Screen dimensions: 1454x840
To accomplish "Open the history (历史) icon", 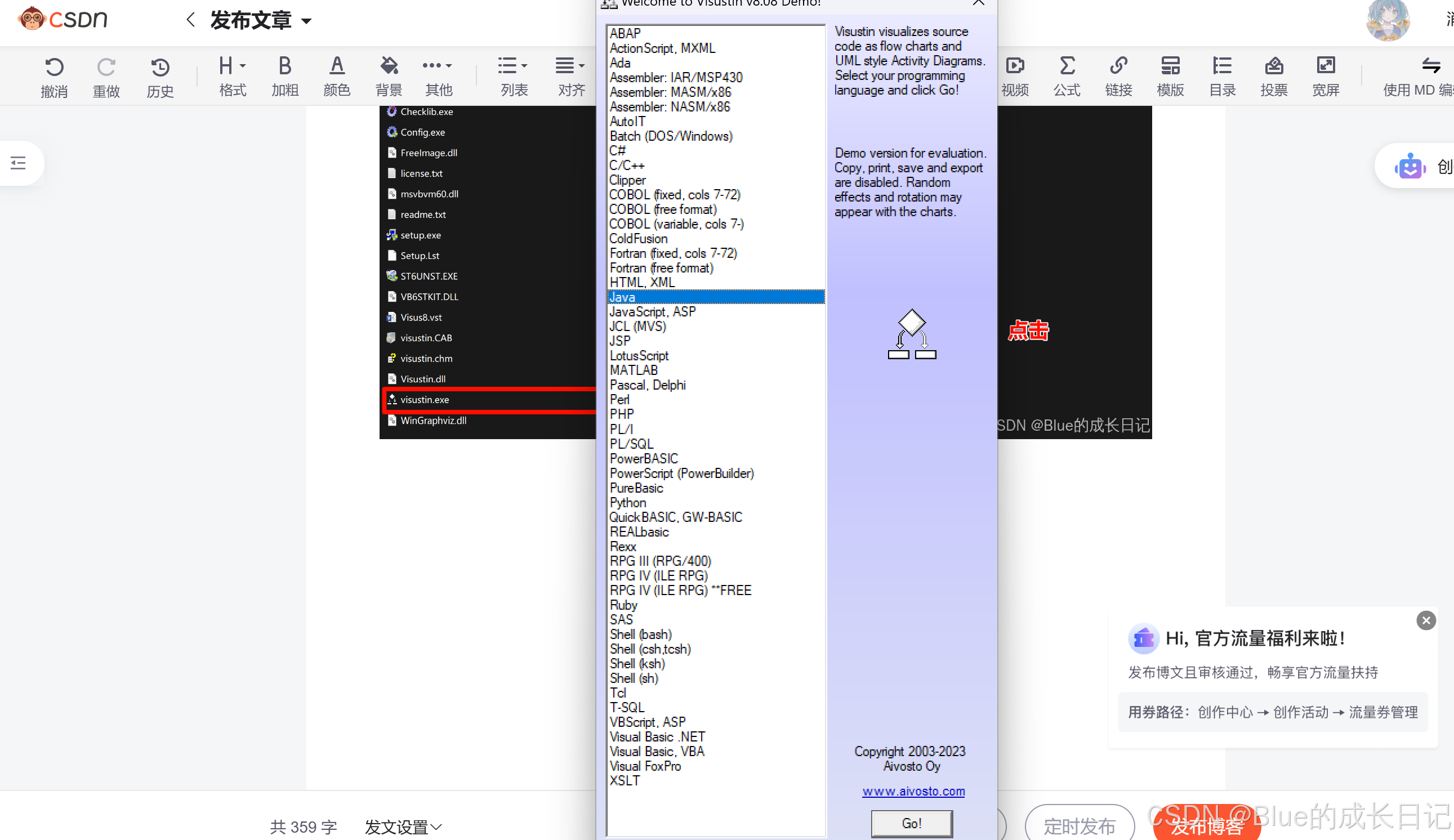I will click(x=160, y=68).
